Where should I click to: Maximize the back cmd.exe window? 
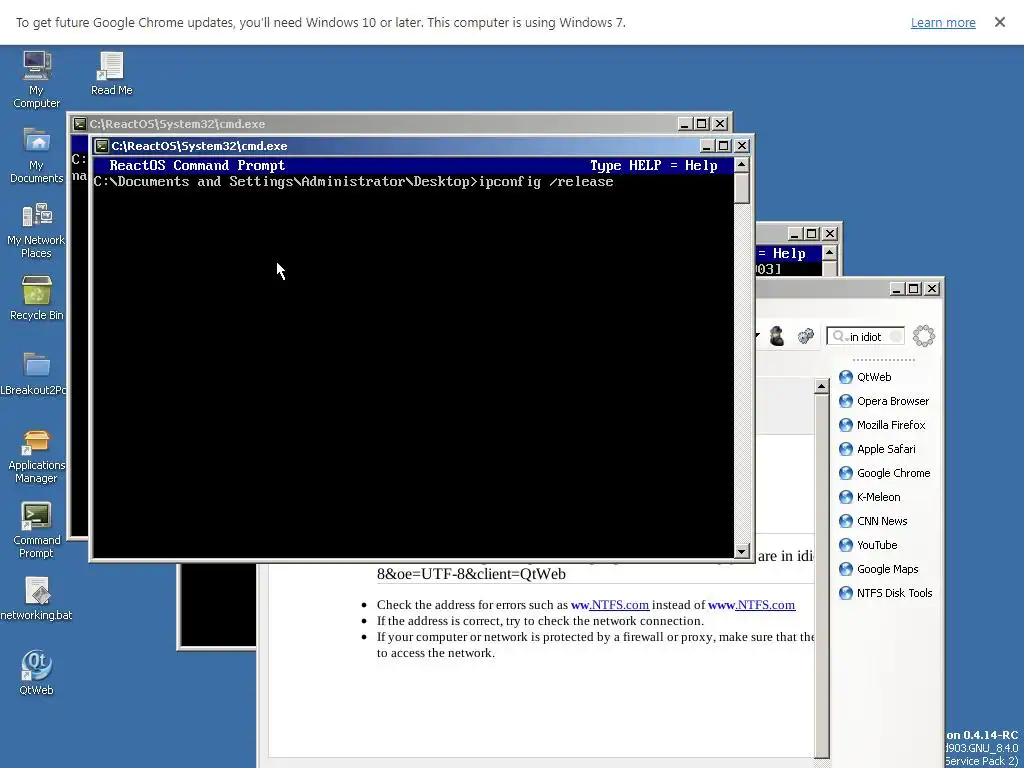pos(702,124)
